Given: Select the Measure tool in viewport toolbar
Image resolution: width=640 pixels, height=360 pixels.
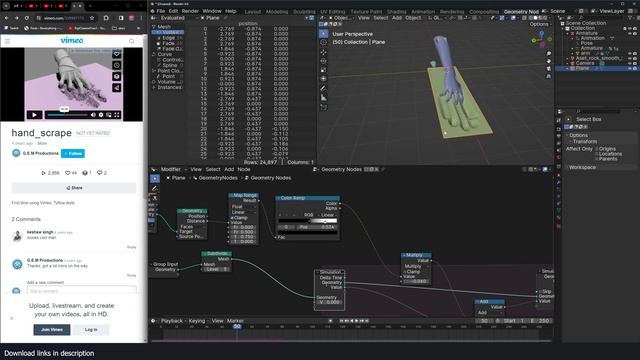Looking at the screenshot, I should 323,98.
